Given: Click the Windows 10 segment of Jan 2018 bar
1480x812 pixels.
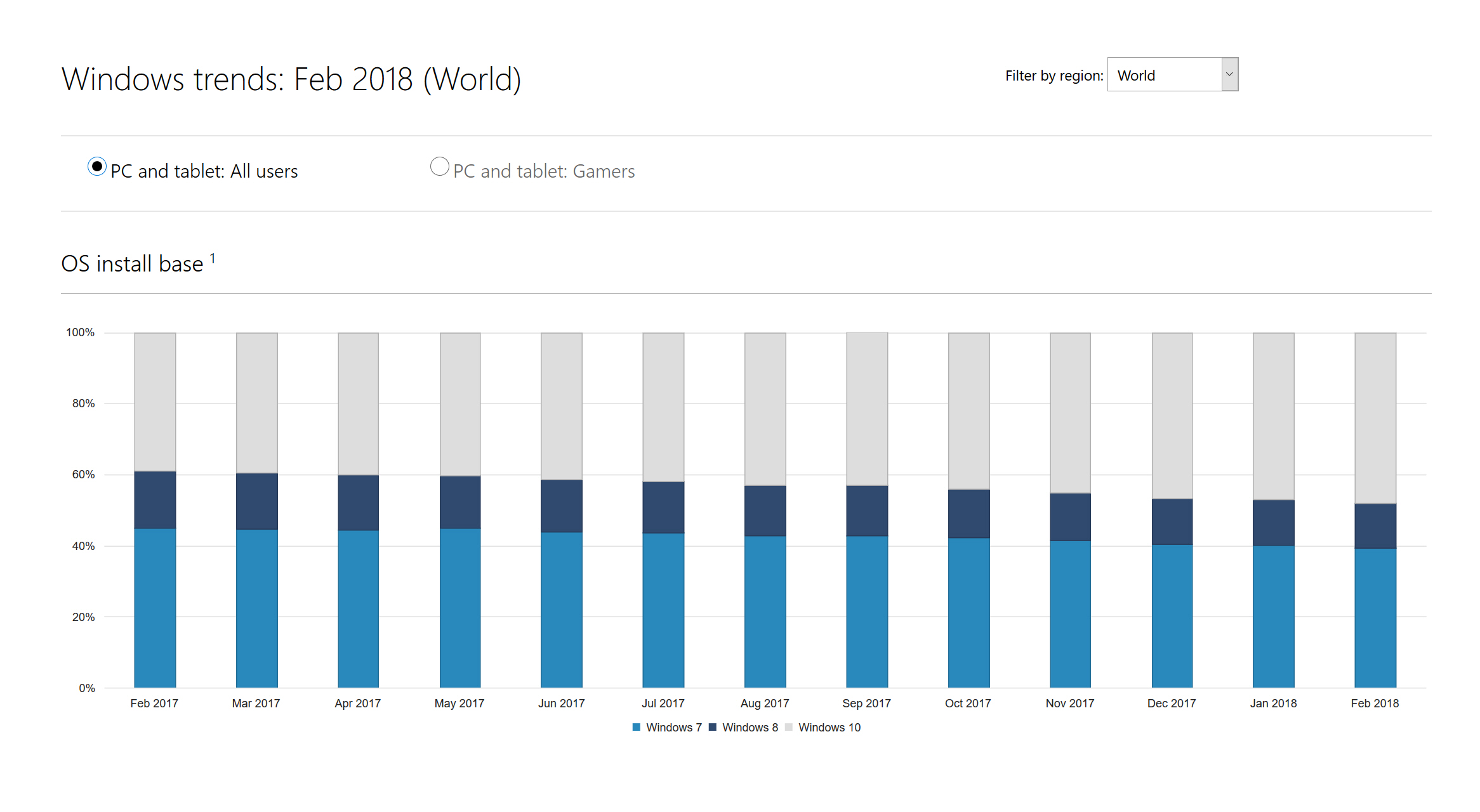Looking at the screenshot, I should pos(1273,416).
